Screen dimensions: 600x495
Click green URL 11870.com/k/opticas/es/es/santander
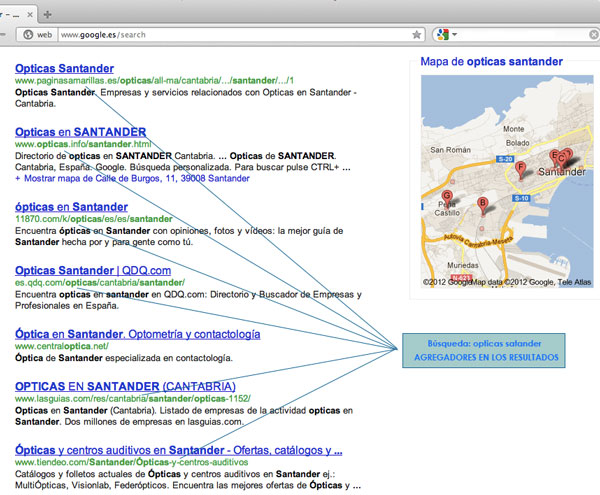pos(94,219)
